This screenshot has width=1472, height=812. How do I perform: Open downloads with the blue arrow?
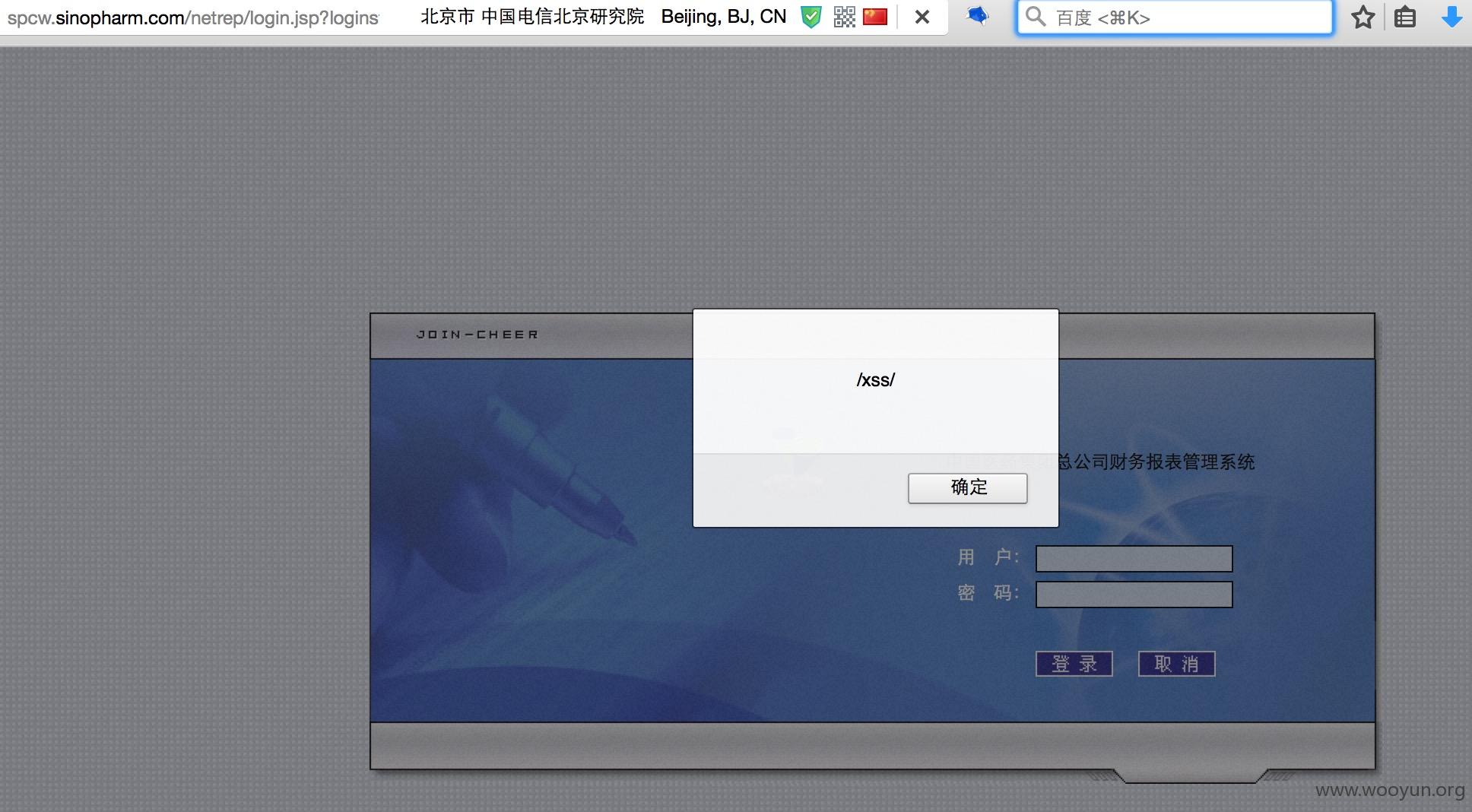[1451, 17]
